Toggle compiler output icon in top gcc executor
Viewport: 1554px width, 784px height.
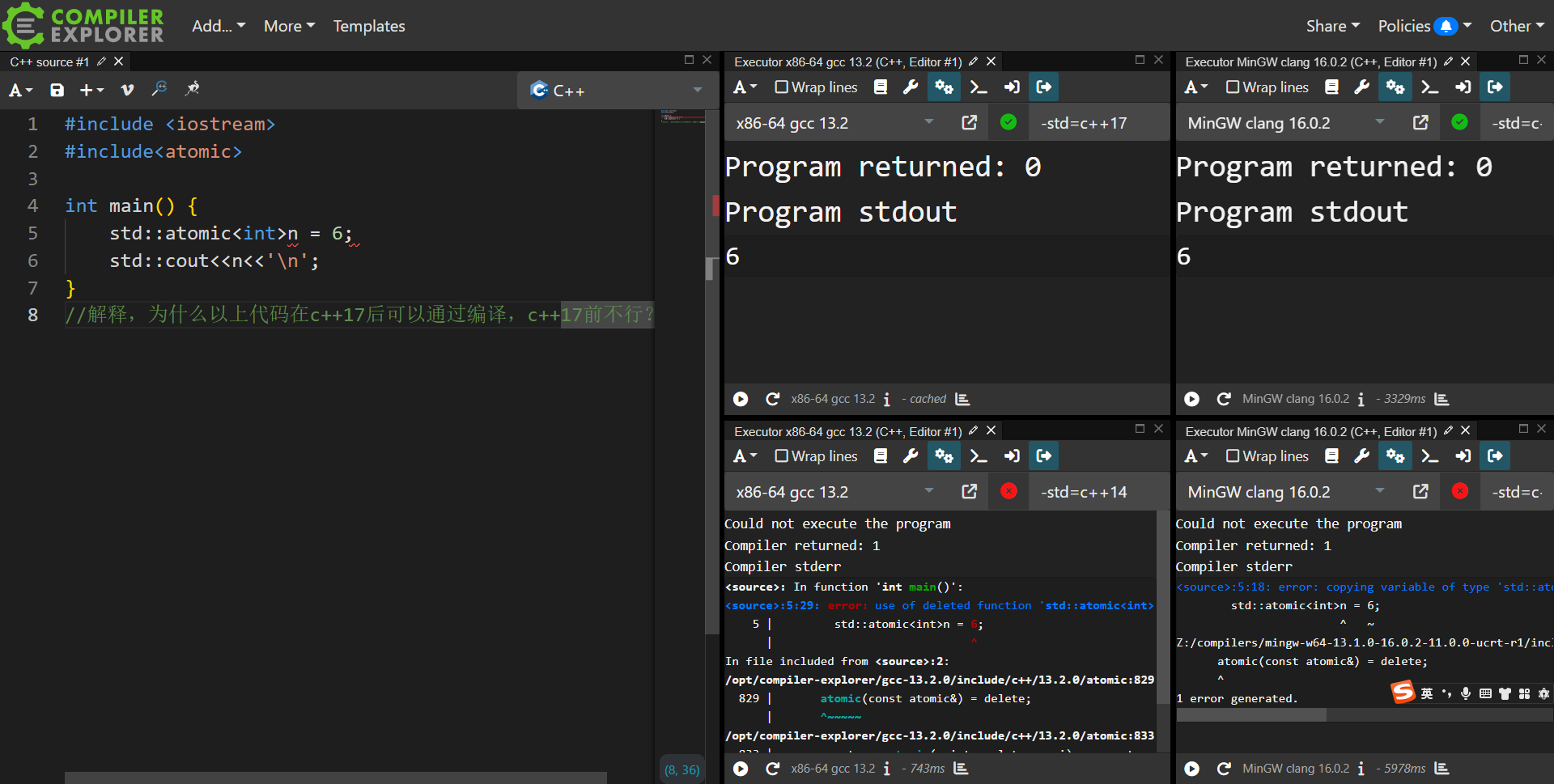coord(1044,87)
